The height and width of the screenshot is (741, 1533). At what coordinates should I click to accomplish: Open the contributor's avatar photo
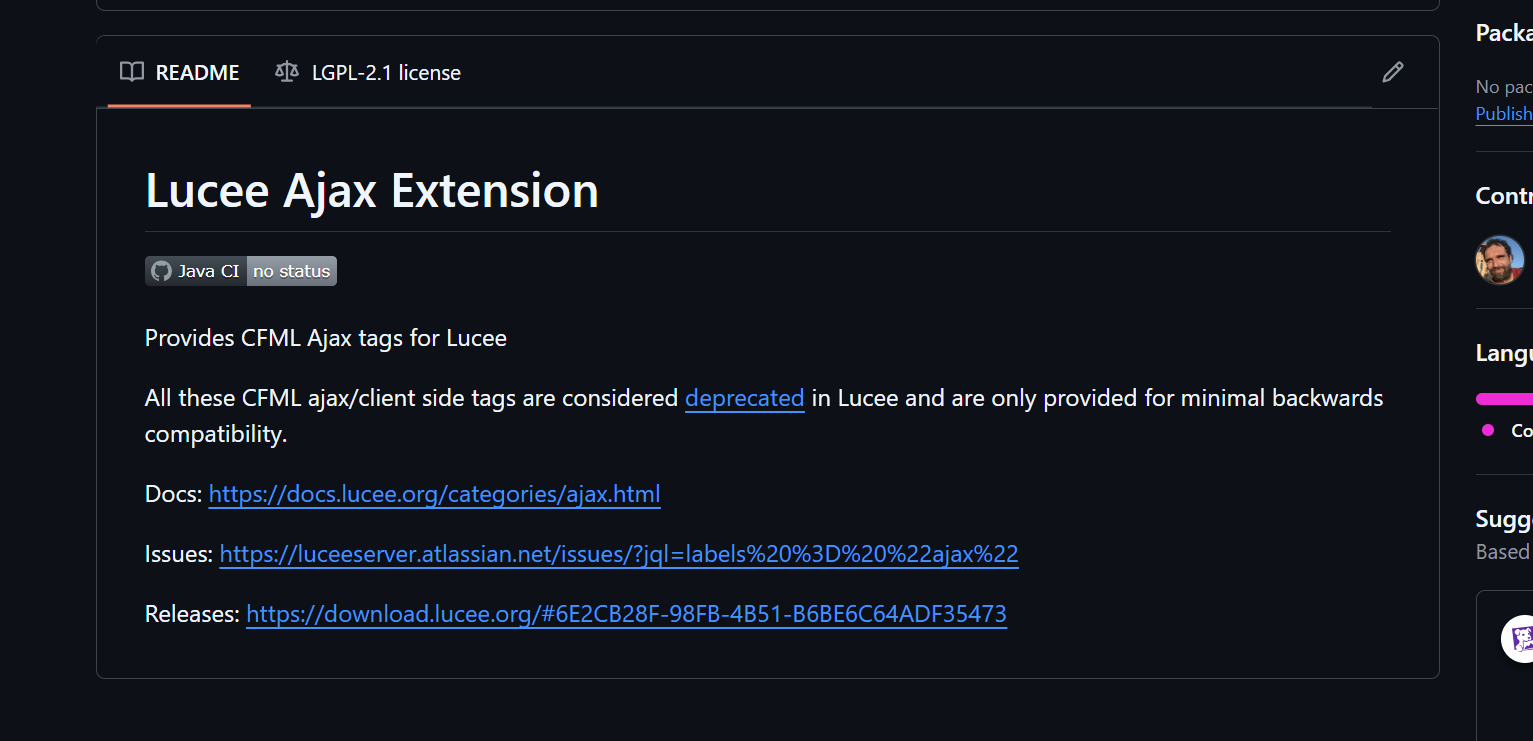tap(1499, 260)
